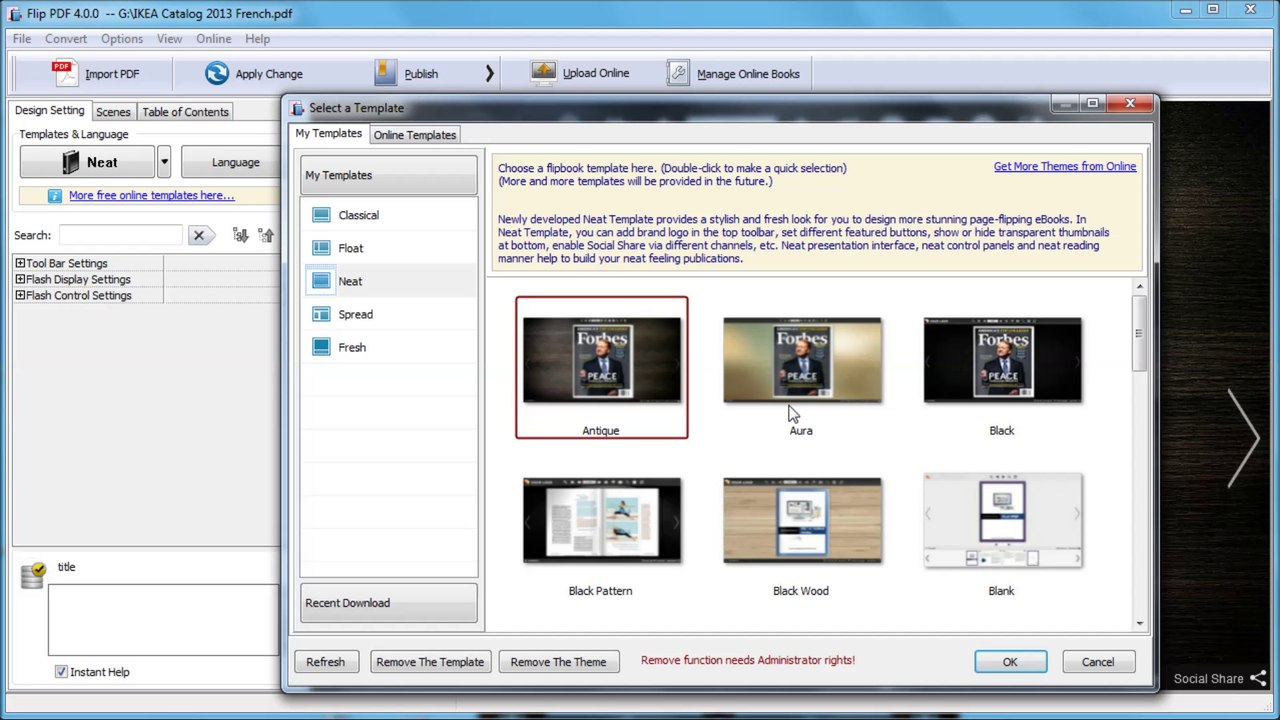Select the Neat template category row
This screenshot has width=1280, height=720.
tap(389, 281)
